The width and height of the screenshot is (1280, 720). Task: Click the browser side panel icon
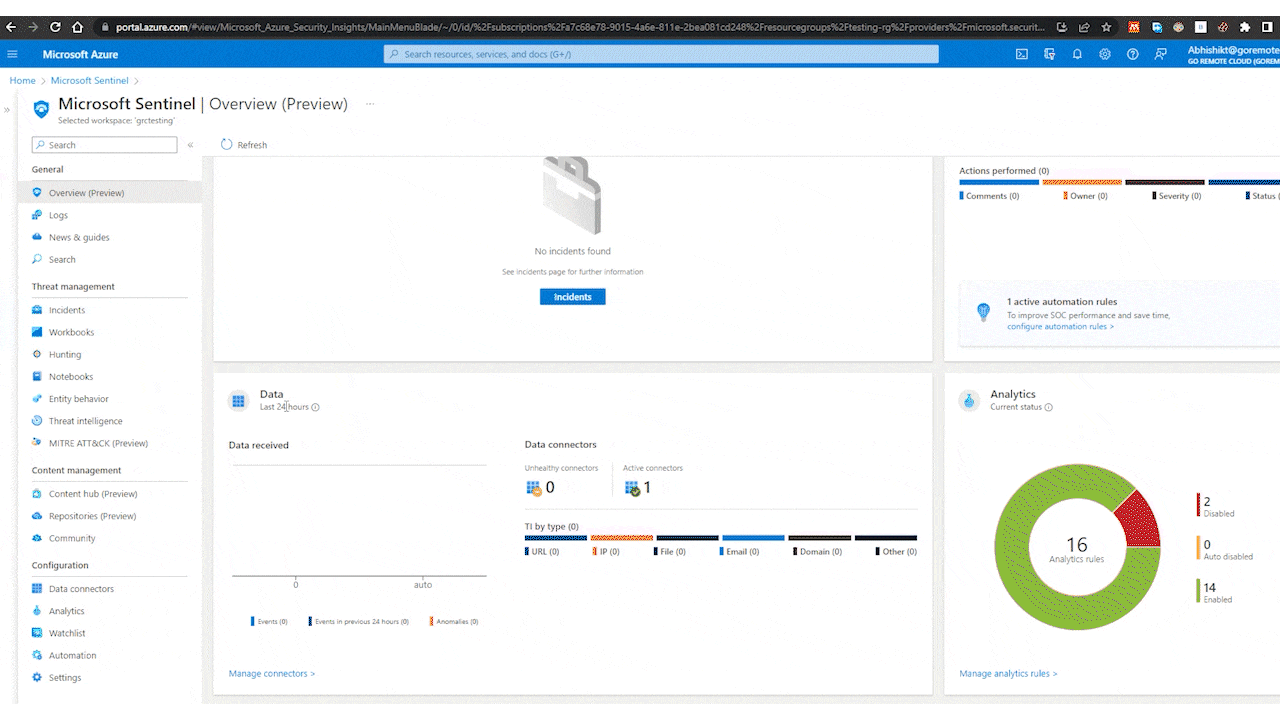1267,27
